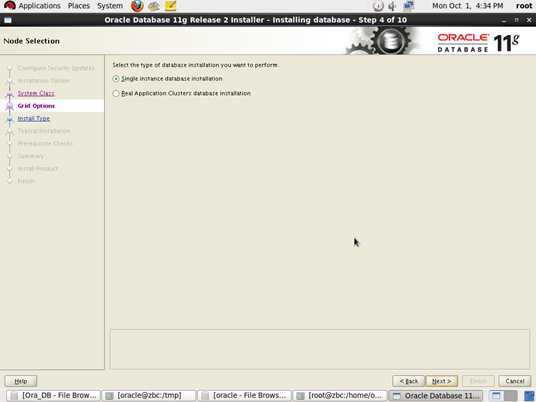Switch to root@zbc terminal in taskbar

point(340,396)
